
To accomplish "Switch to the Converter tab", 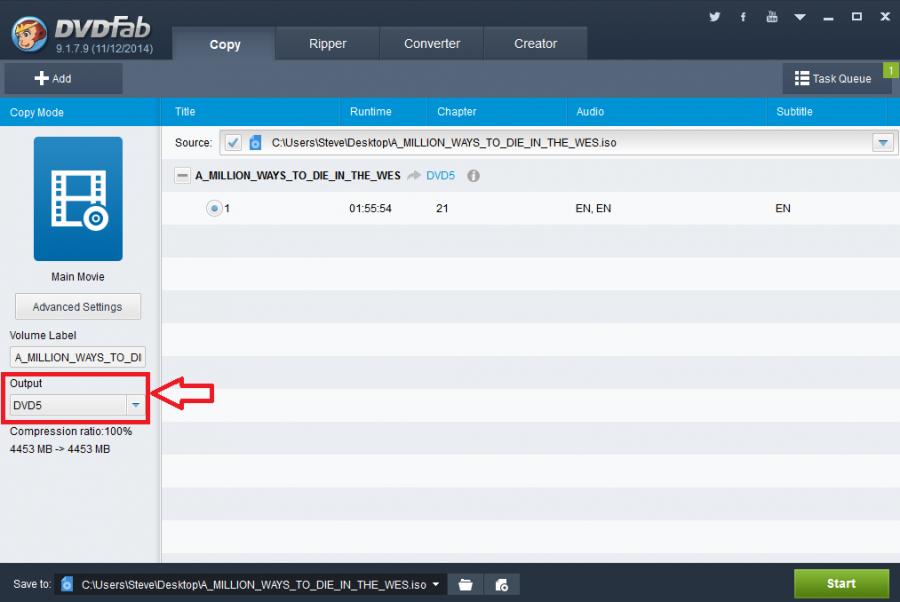I will pos(432,44).
